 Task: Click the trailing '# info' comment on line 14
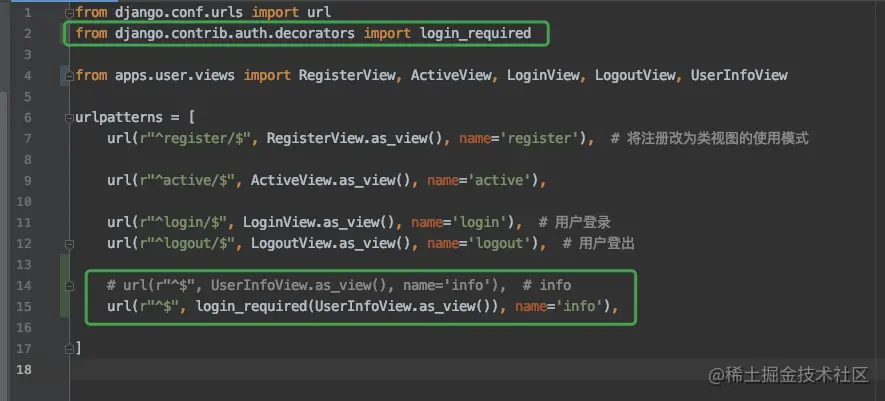[547, 286]
